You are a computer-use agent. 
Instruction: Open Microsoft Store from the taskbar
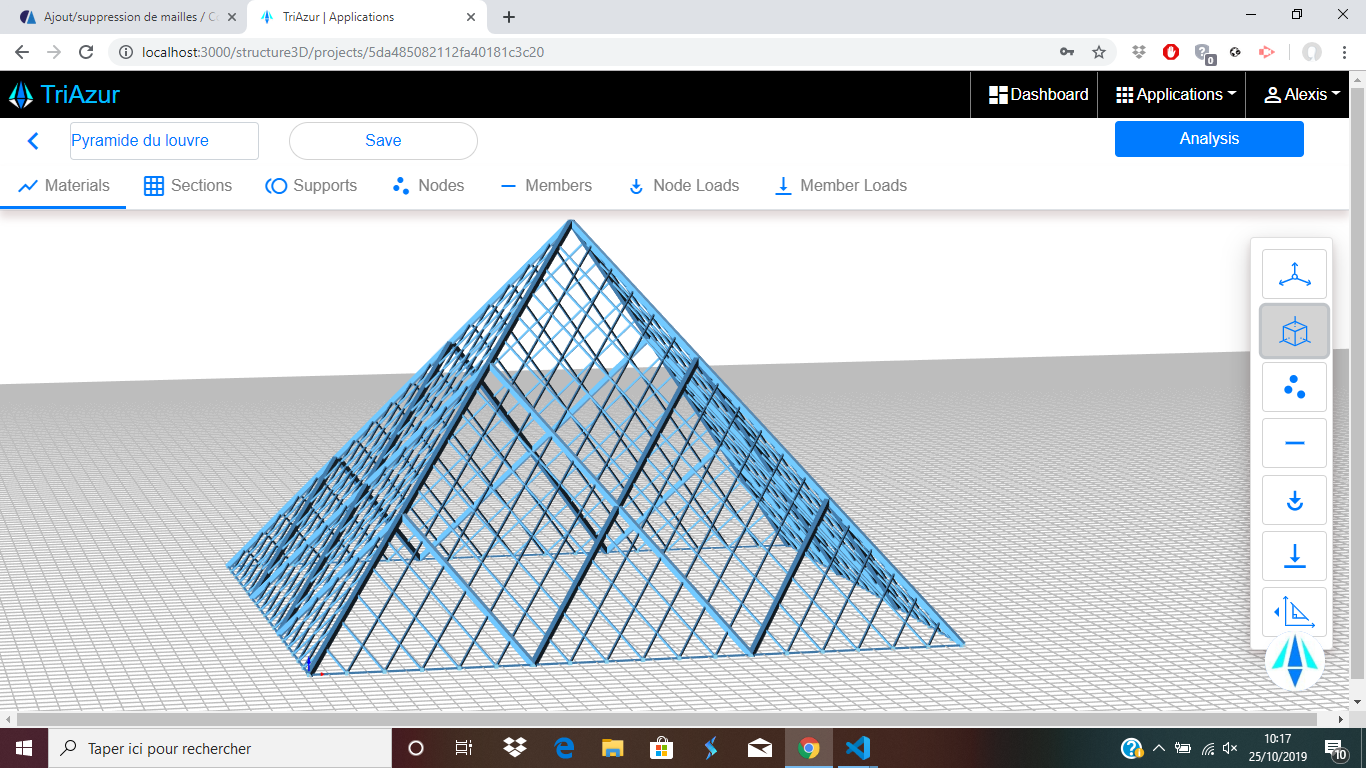click(x=661, y=748)
